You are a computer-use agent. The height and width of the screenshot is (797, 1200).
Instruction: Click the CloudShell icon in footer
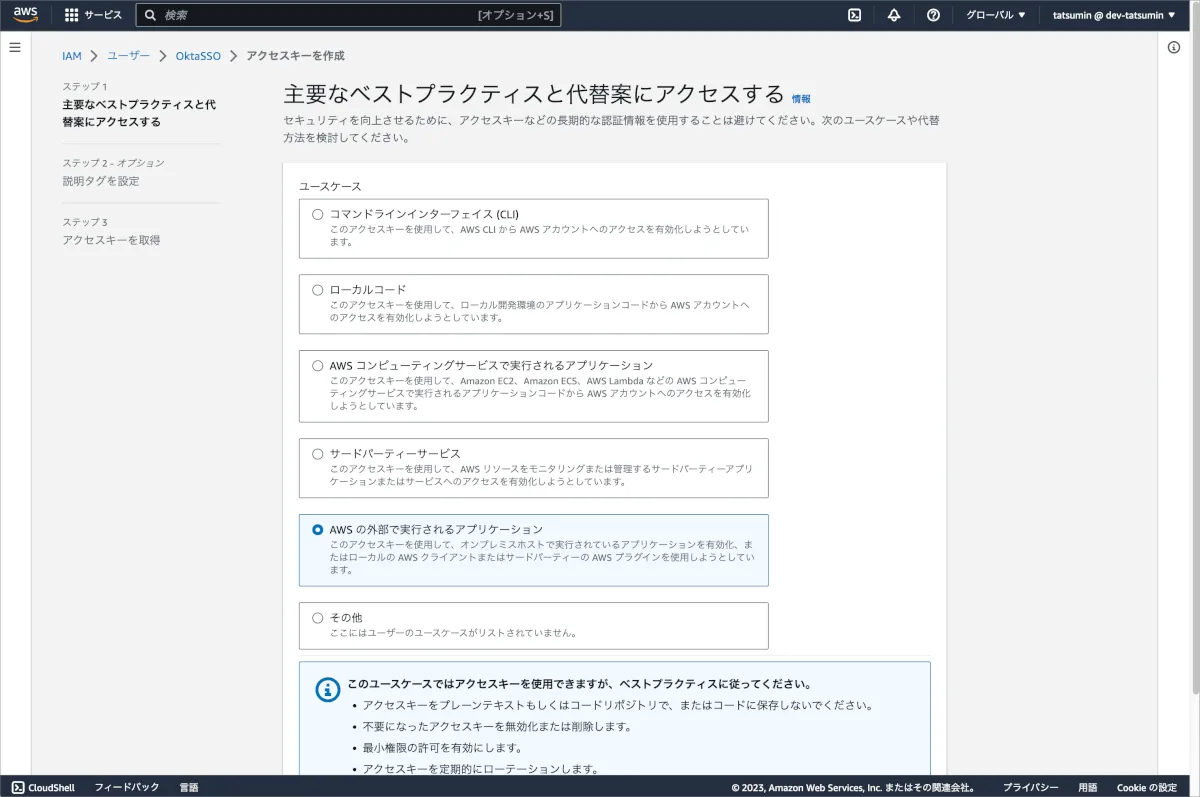(x=18, y=787)
